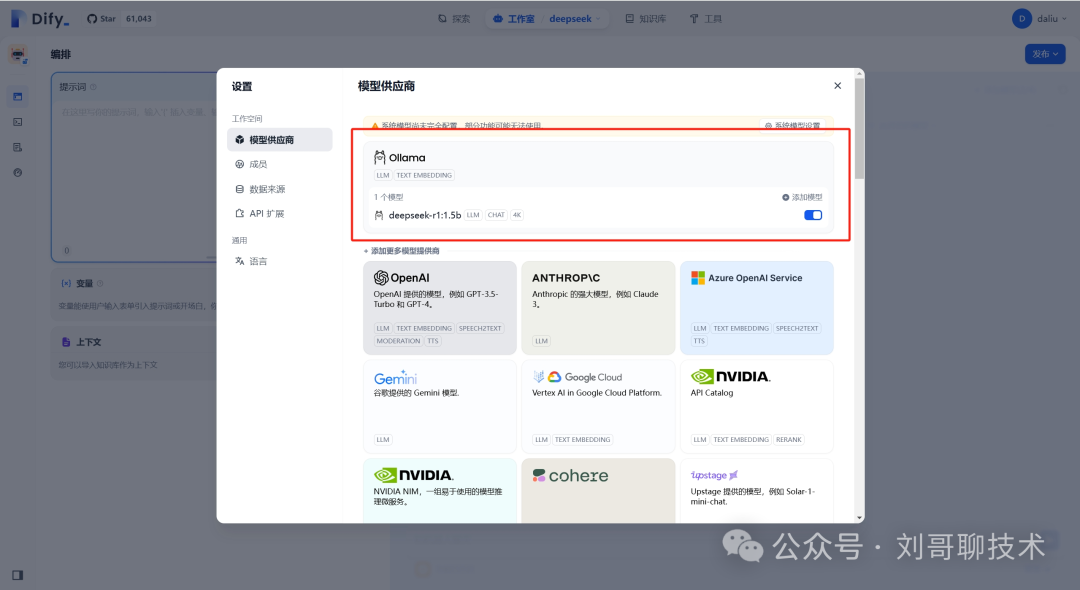Click the logs icon in left sidebar
This screenshot has height=590, width=1080.
click(x=18, y=147)
